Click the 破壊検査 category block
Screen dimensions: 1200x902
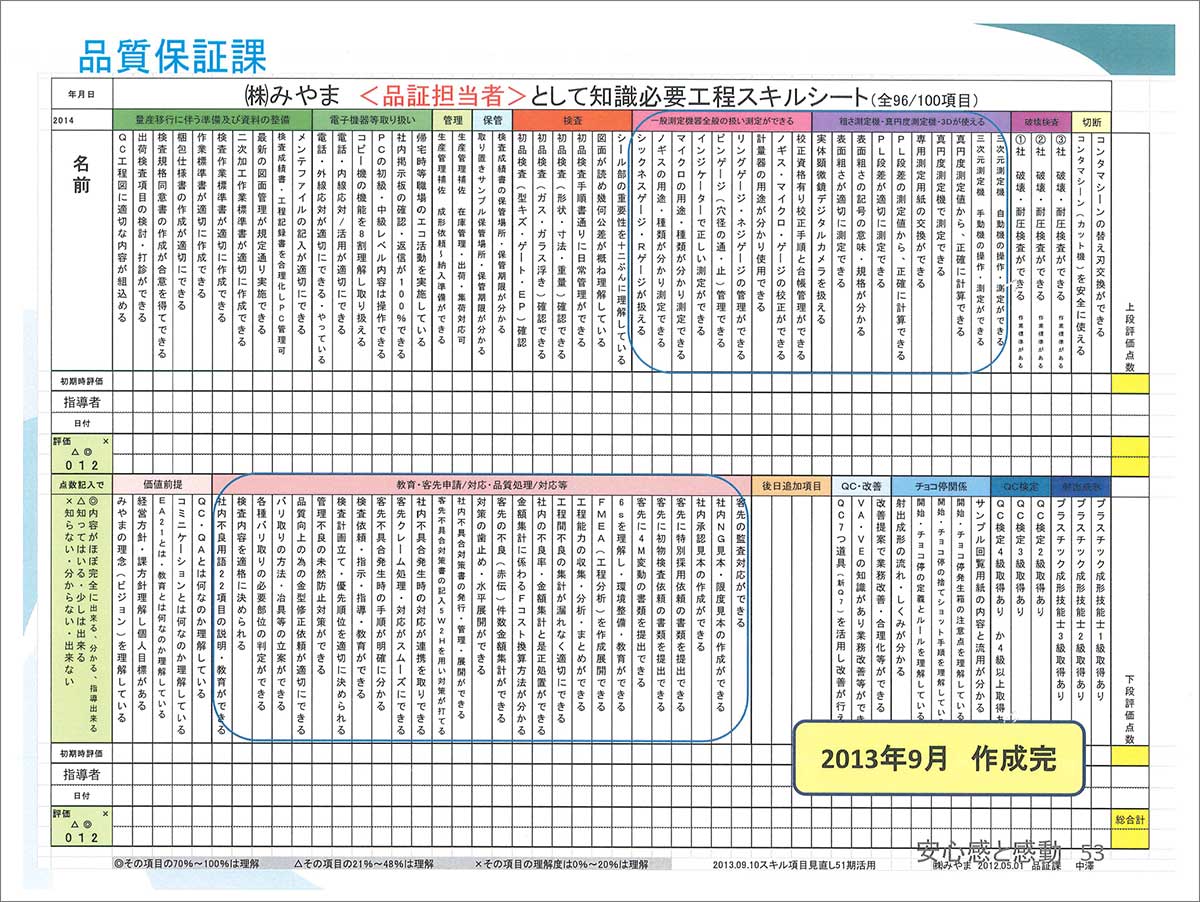coord(1041,122)
